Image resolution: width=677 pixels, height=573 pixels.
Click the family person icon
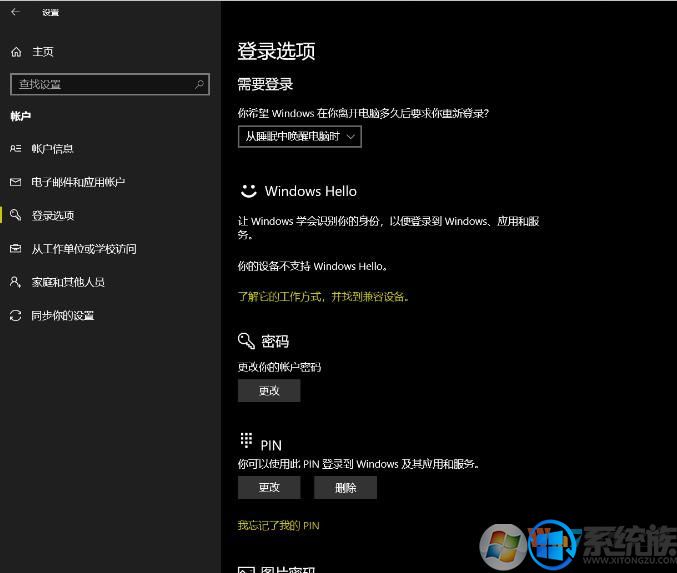click(x=16, y=282)
